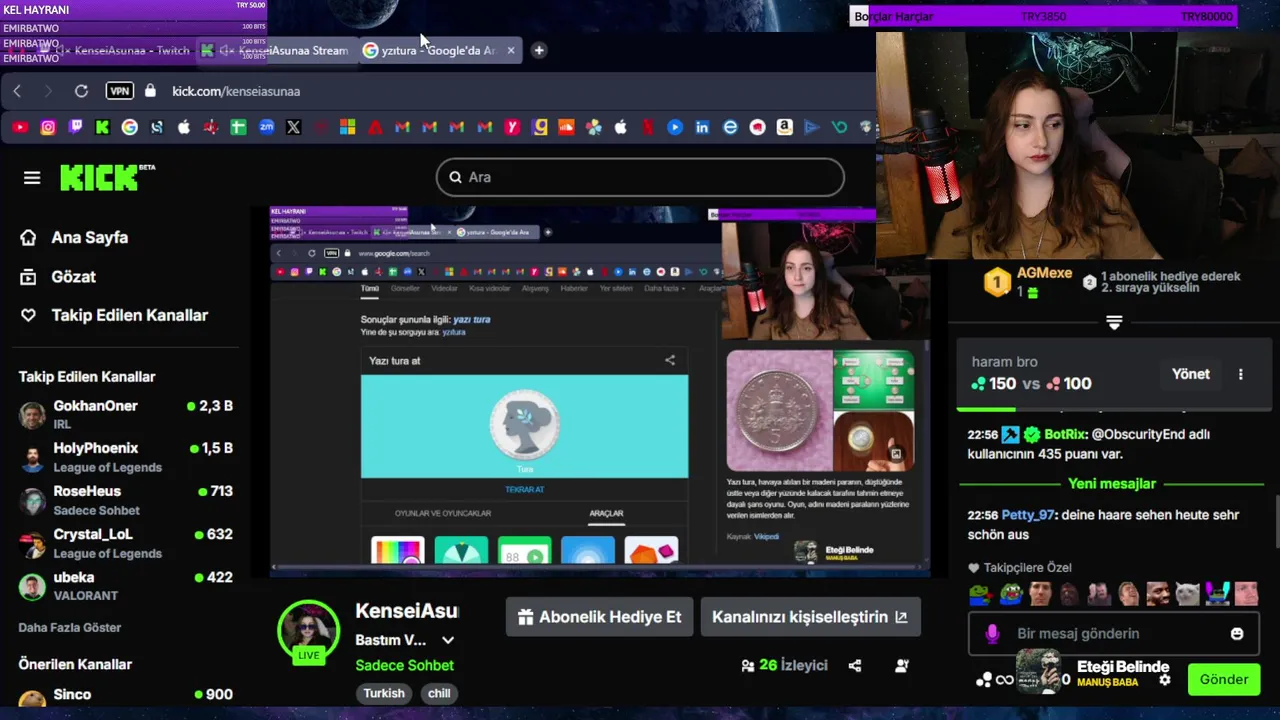Viewport: 1280px width, 720px height.
Task: Open chat settings gear icon
Action: (1165, 680)
